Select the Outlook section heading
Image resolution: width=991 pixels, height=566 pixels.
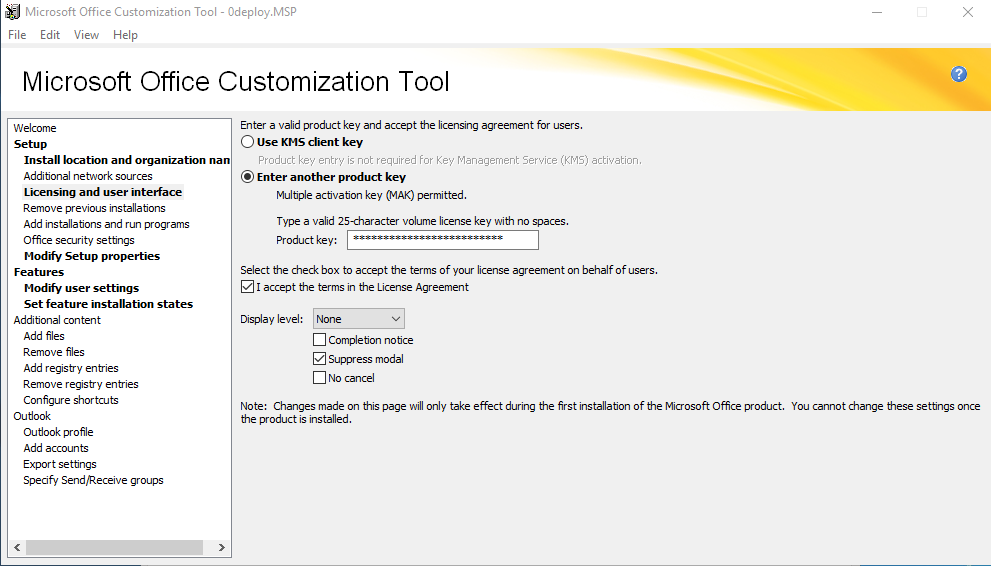32,416
